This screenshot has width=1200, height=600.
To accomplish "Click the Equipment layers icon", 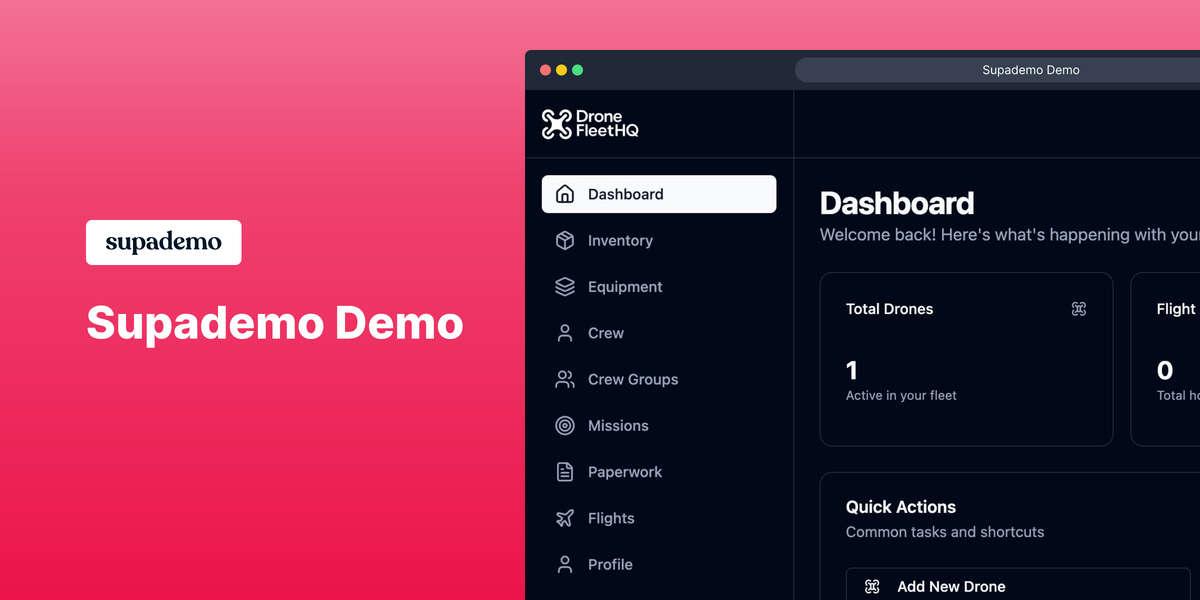I will (x=565, y=287).
